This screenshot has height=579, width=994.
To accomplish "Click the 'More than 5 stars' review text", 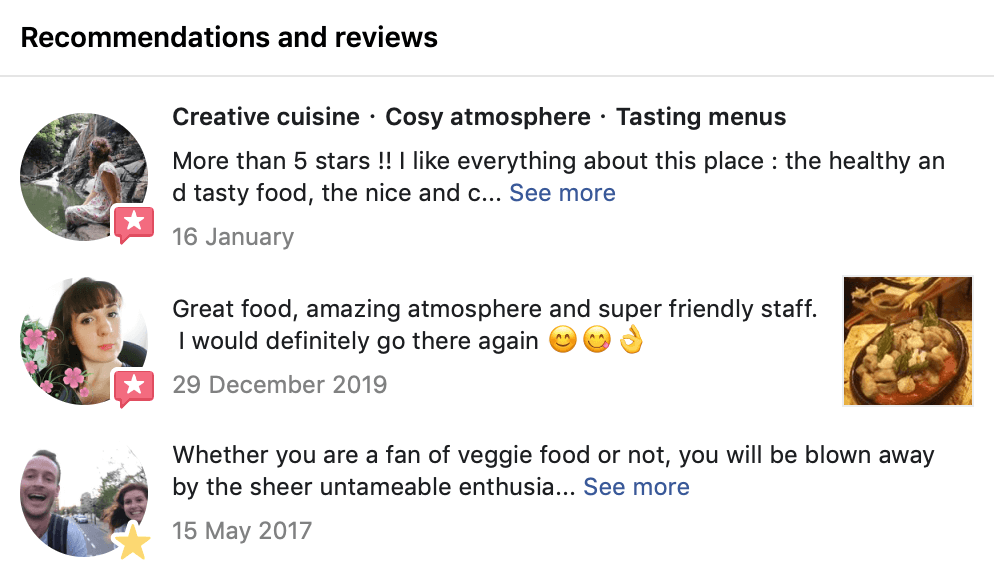I will pyautogui.click(x=558, y=161).
